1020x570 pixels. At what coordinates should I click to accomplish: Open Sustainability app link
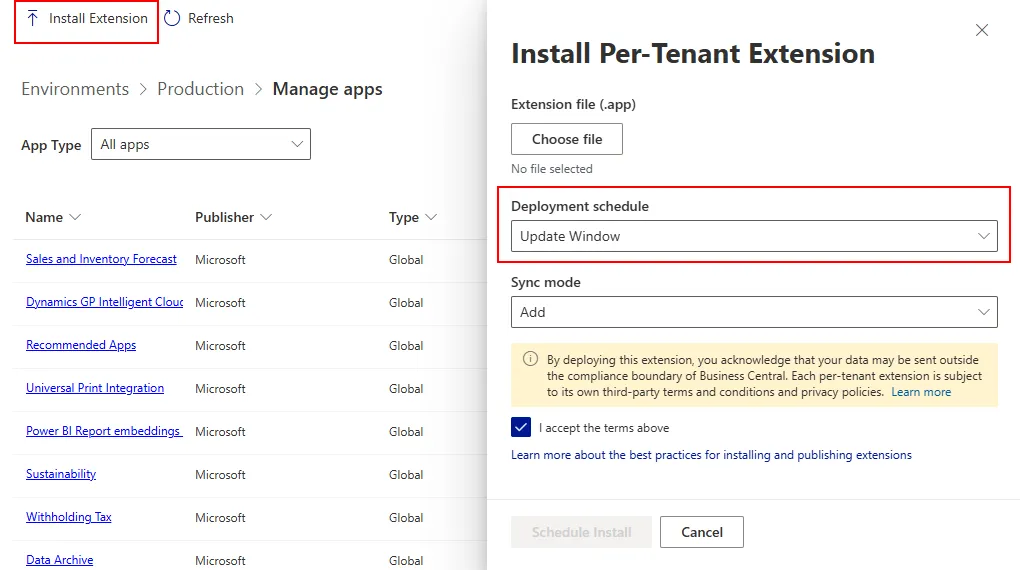point(60,474)
